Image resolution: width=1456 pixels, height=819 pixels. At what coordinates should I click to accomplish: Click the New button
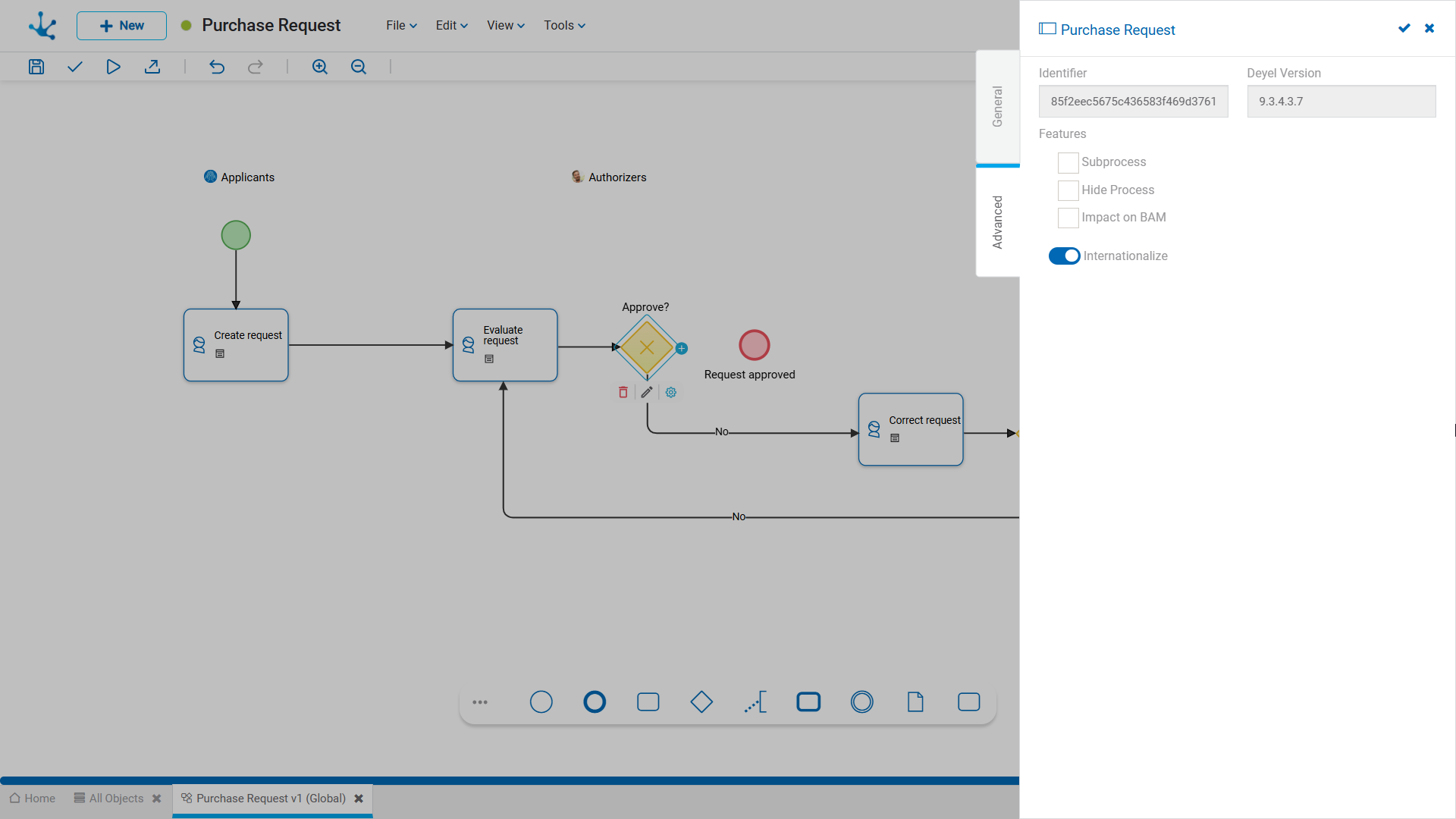[x=121, y=26]
